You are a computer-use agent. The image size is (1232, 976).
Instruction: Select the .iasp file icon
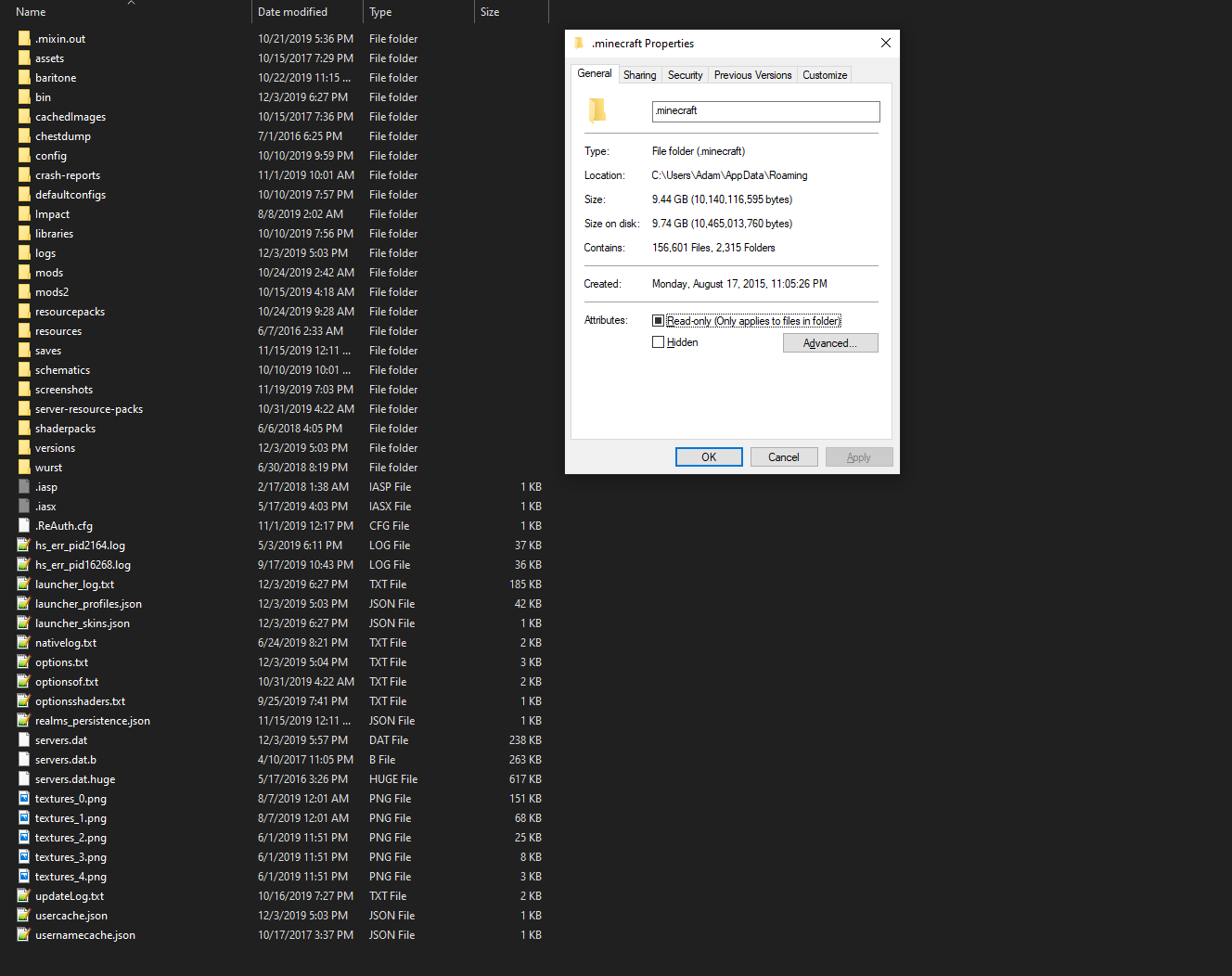pos(24,487)
